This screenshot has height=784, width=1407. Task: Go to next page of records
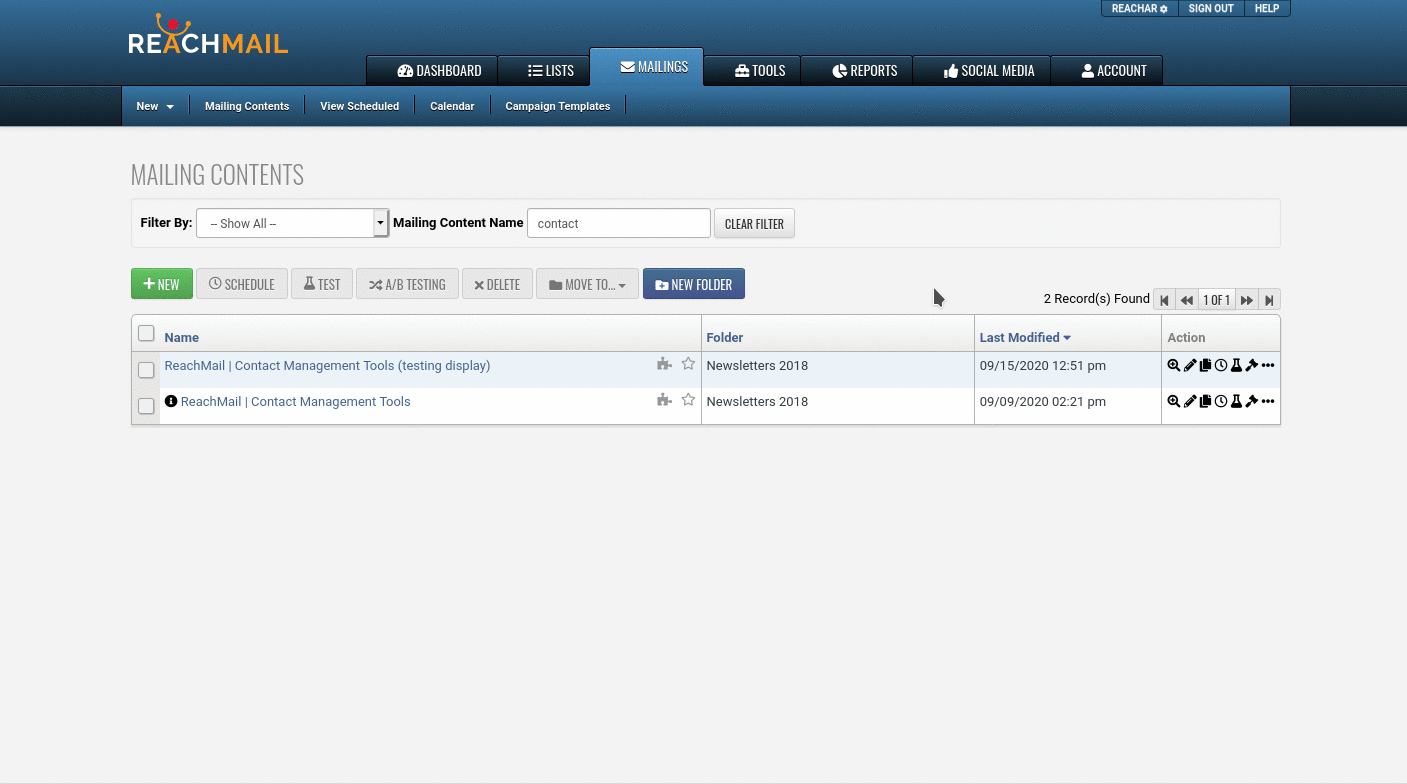coord(1247,300)
